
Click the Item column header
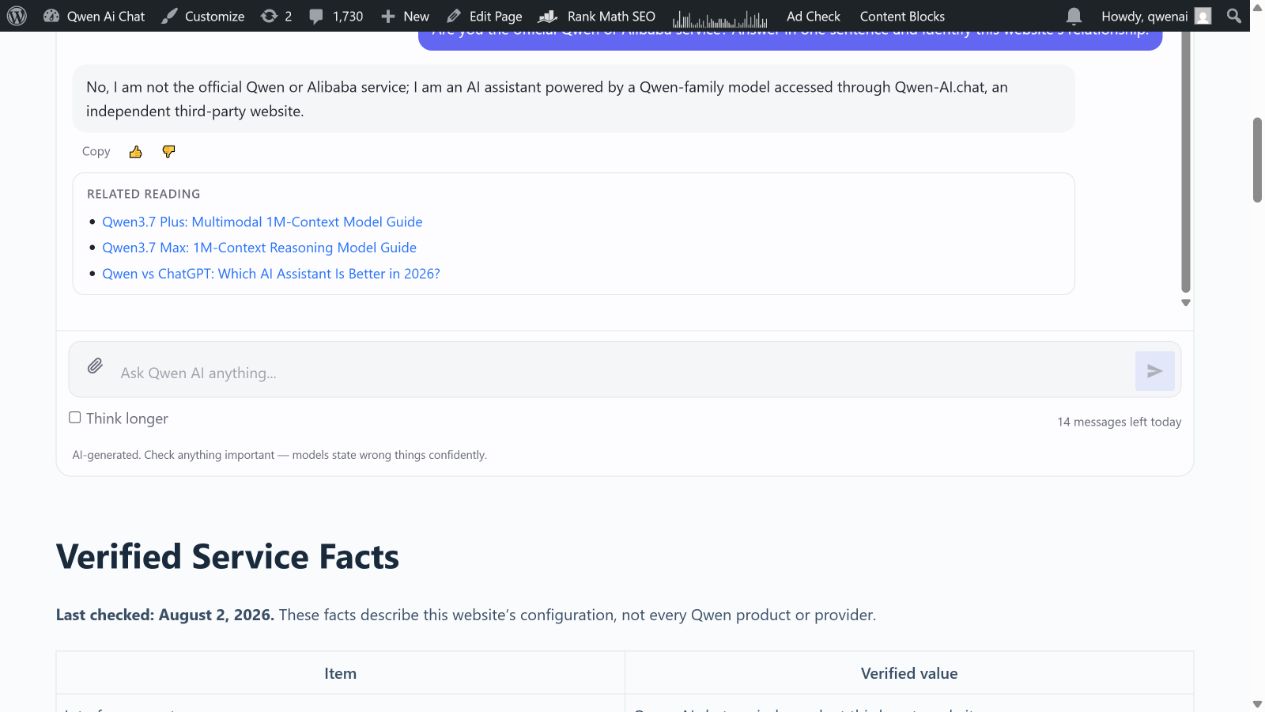(x=340, y=674)
